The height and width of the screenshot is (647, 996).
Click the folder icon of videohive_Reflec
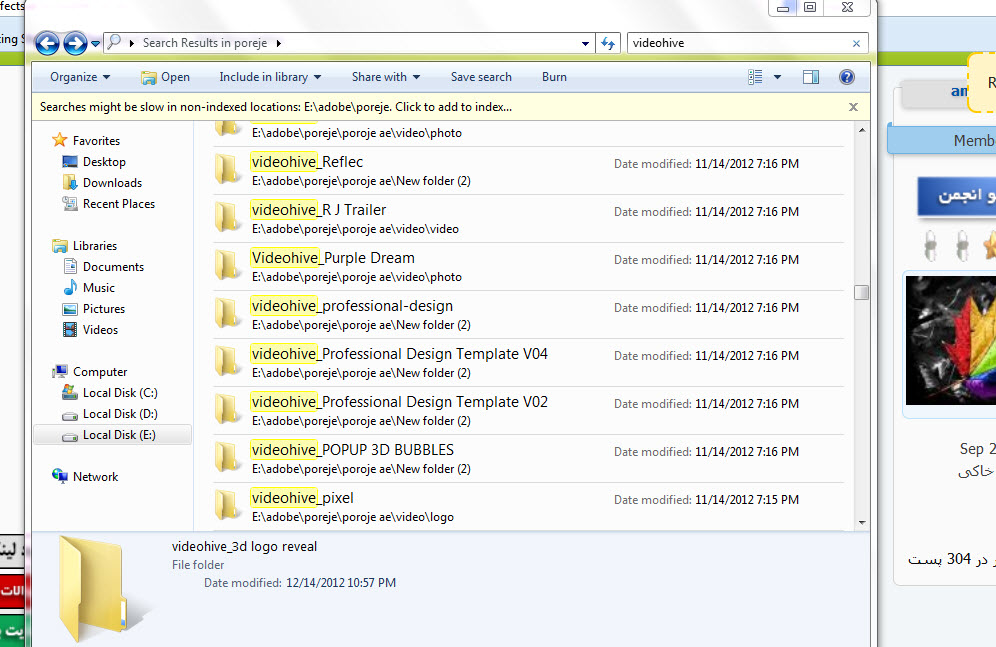pyautogui.click(x=227, y=169)
